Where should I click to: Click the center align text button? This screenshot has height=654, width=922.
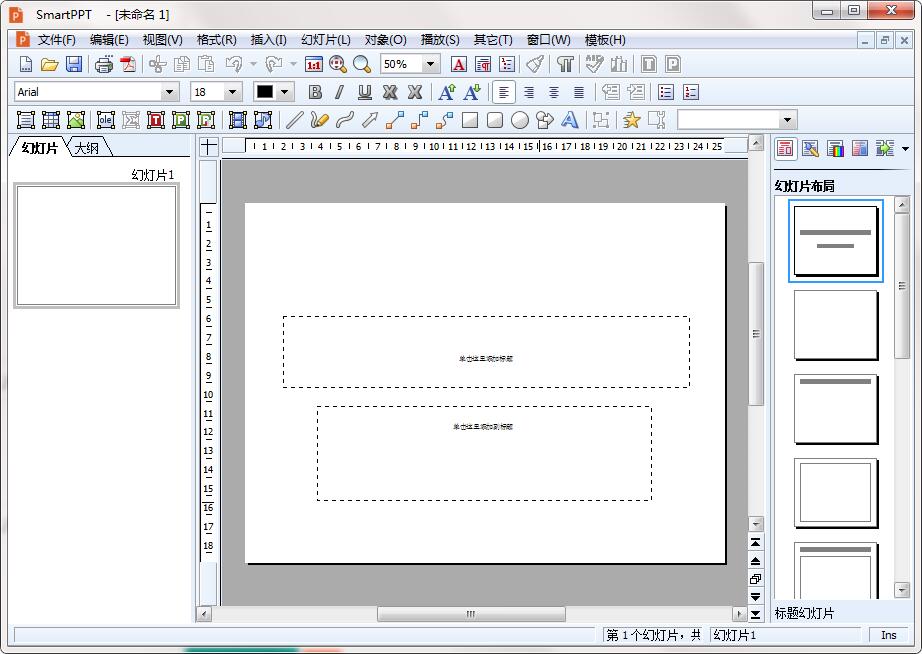click(529, 92)
